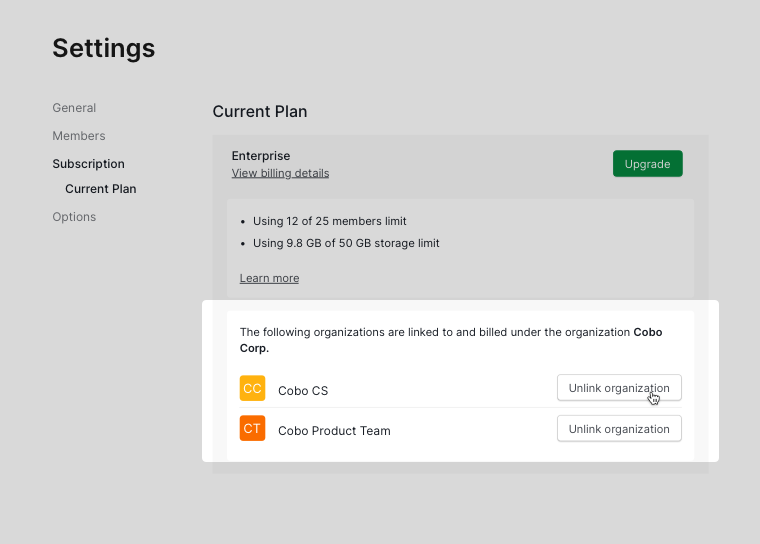Click the orange CT organization avatar
Viewport: 760px width, 544px height.
click(252, 429)
